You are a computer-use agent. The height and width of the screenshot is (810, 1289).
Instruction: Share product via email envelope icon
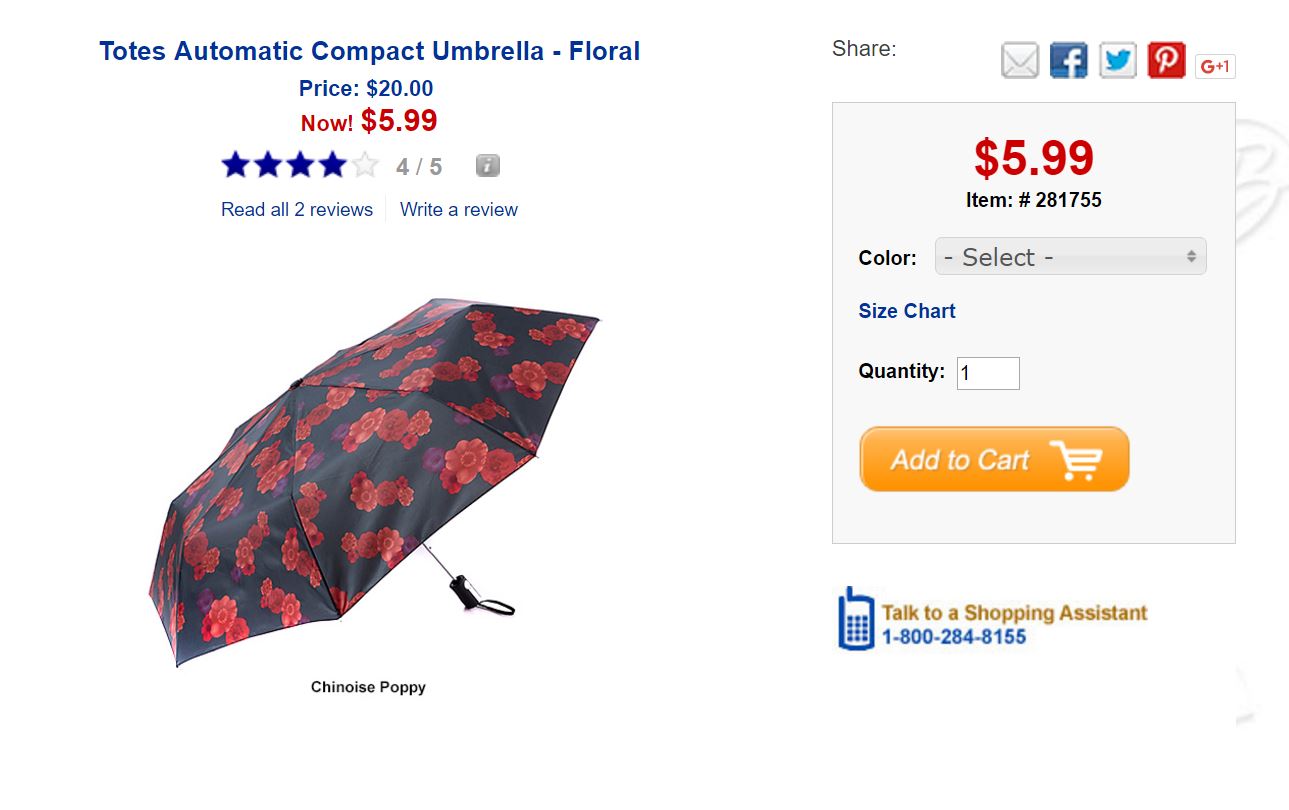(x=1020, y=61)
